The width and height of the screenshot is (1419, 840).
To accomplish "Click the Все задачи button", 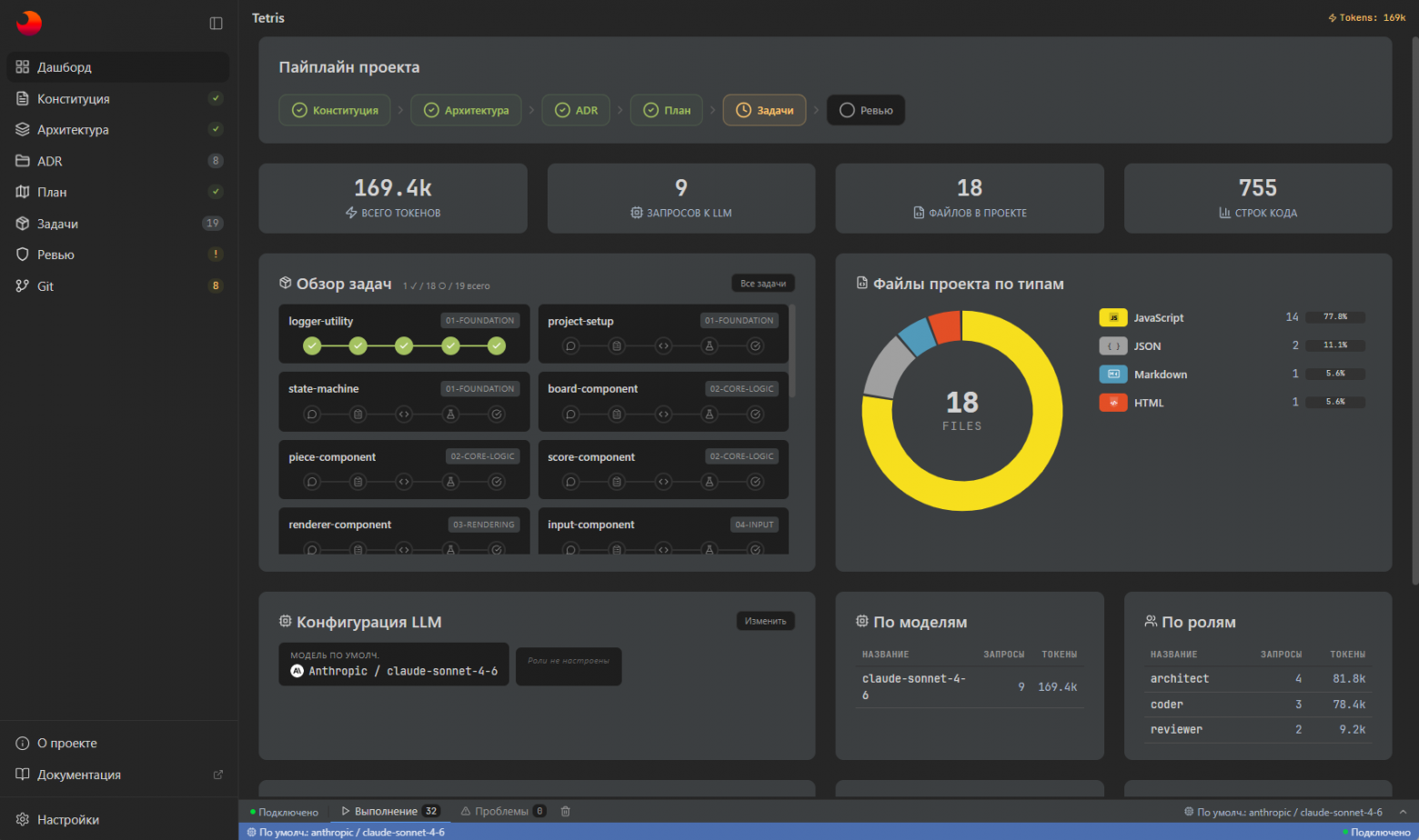I will click(762, 284).
